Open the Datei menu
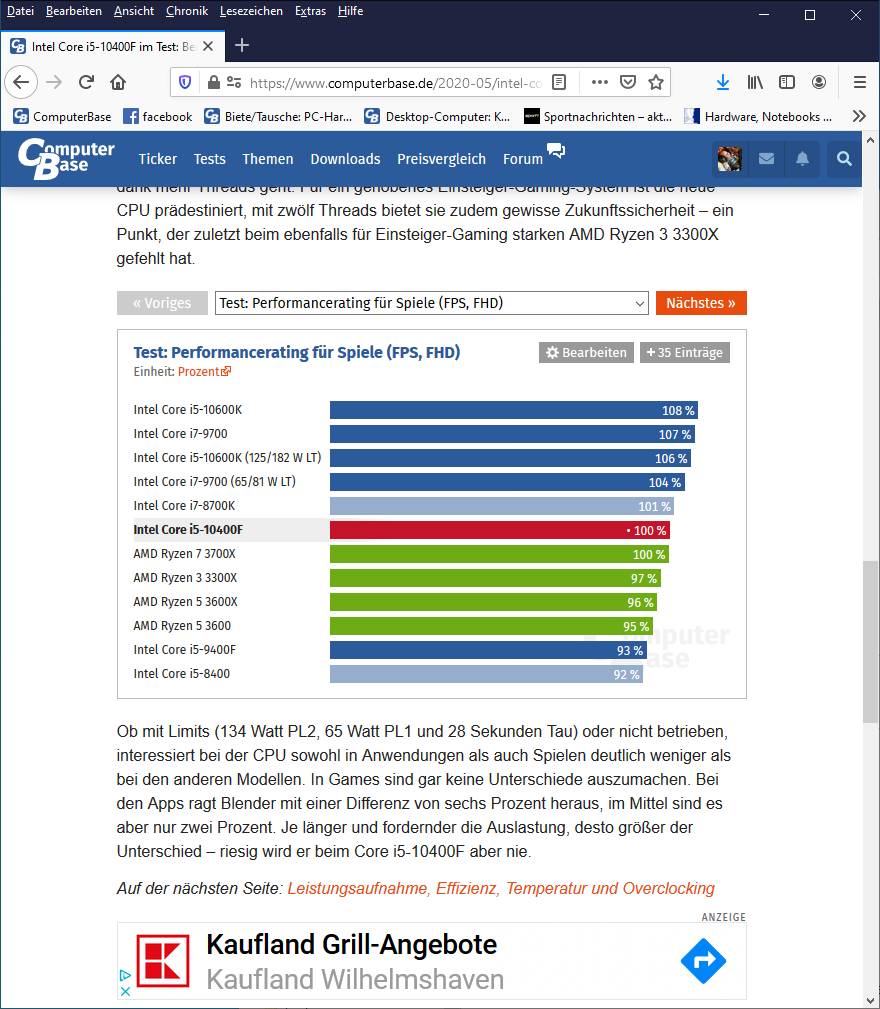 tap(21, 11)
